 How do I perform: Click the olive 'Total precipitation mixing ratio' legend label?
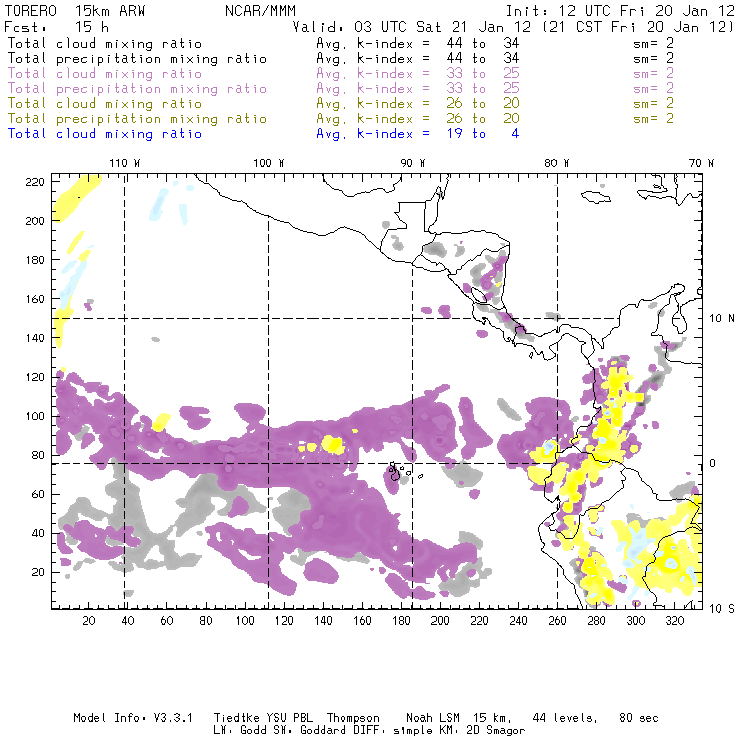coord(137,118)
